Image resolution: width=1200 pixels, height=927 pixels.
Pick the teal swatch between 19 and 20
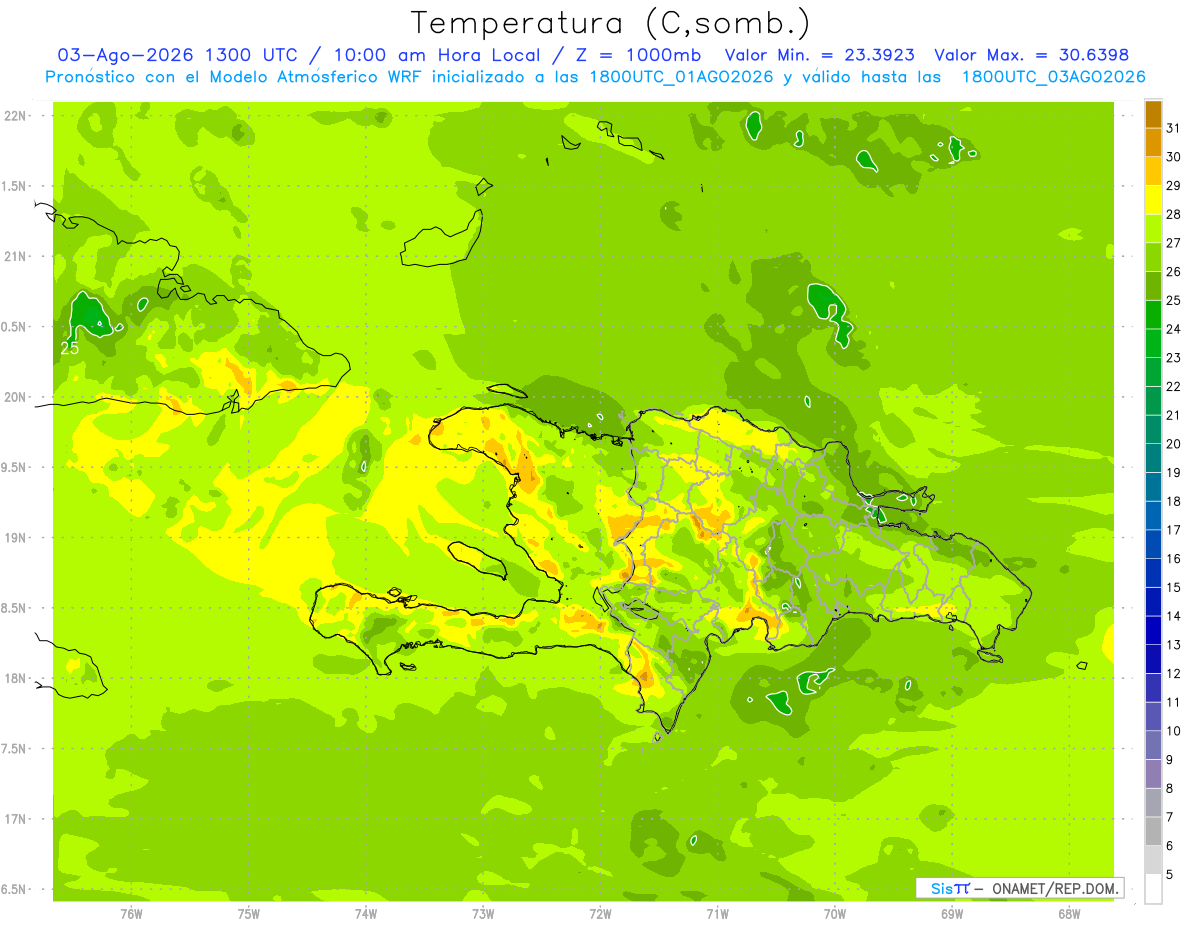(x=1153, y=459)
